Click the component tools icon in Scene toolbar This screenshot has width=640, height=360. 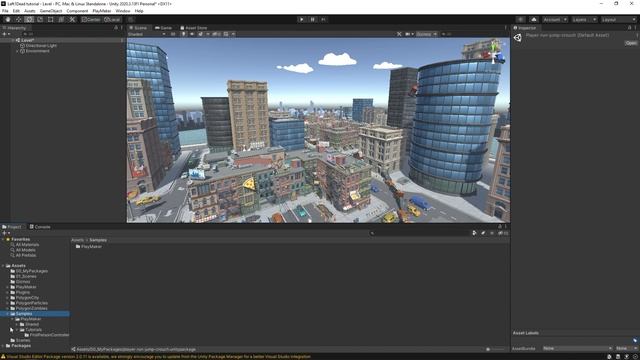[x=399, y=34]
